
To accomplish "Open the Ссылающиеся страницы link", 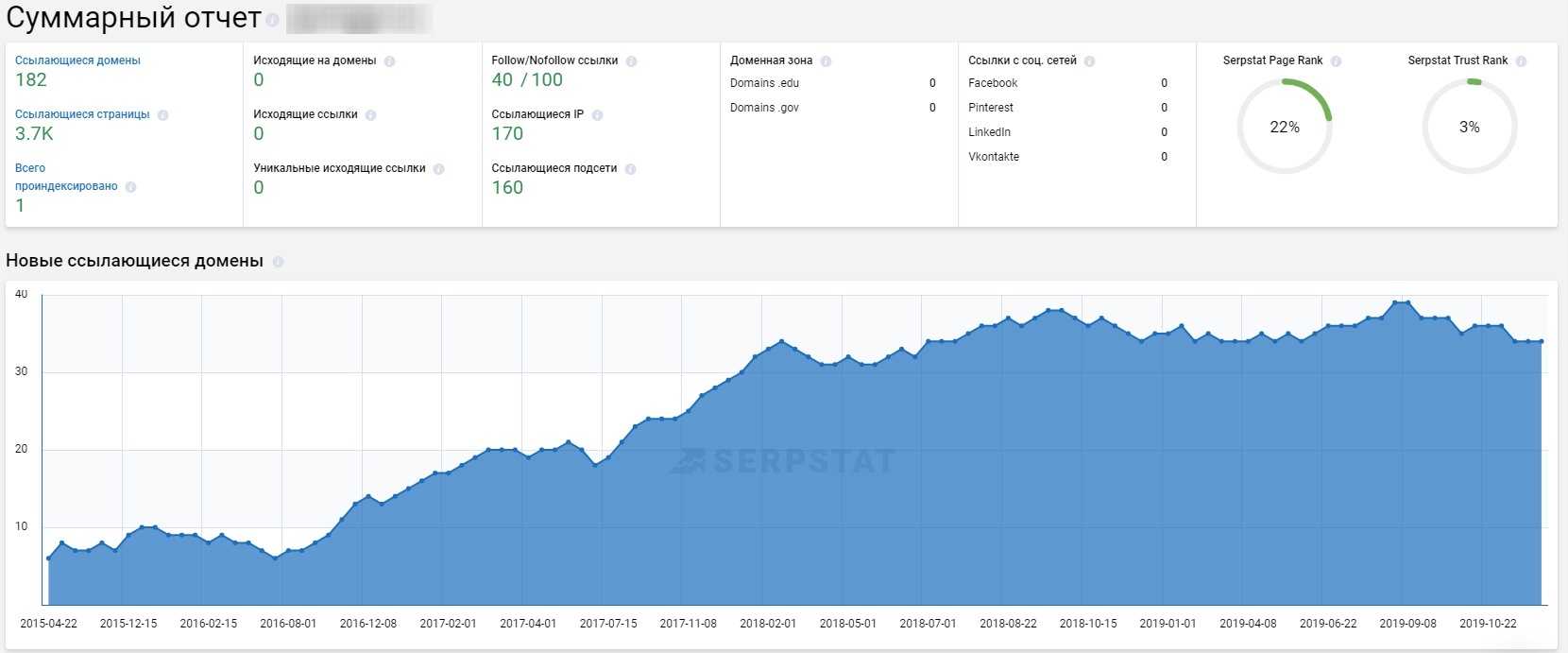I will (x=82, y=114).
